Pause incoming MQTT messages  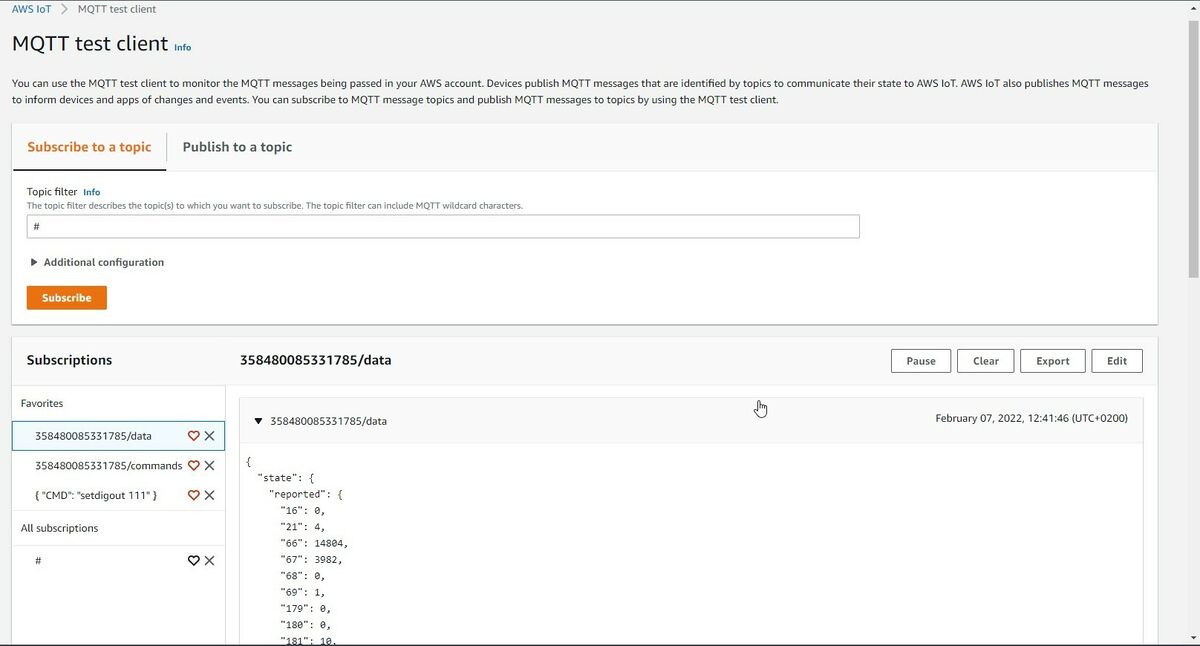click(x=920, y=360)
